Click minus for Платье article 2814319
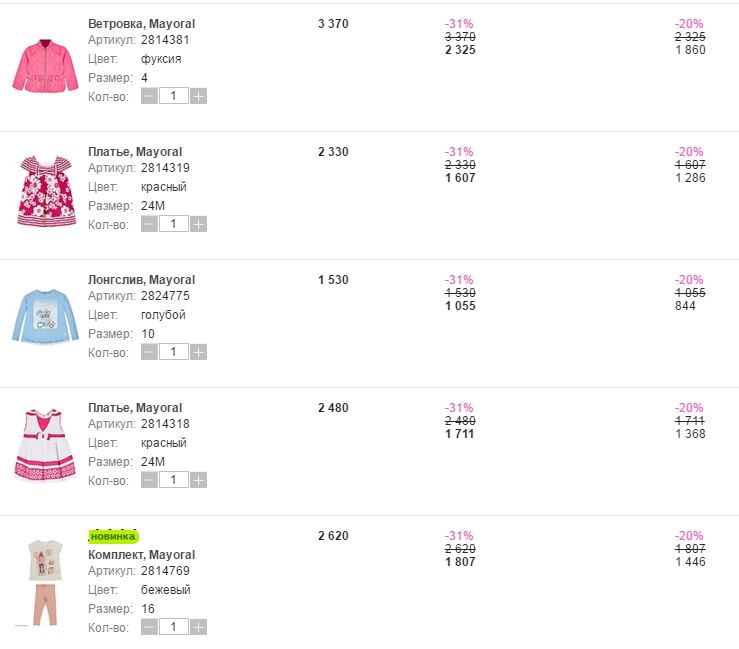The image size is (739, 649). point(149,224)
